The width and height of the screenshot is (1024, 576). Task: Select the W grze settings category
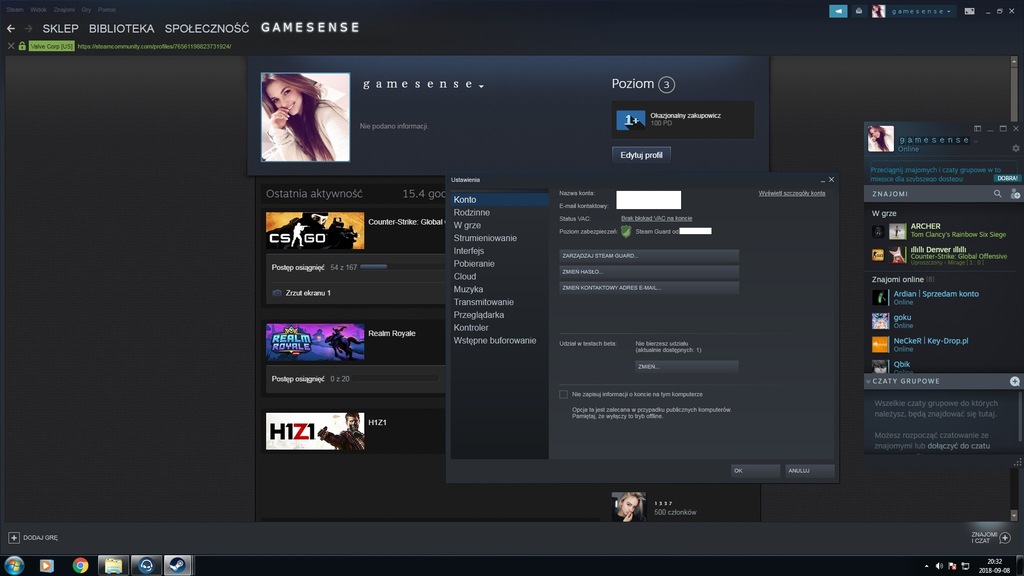pyautogui.click(x=500, y=225)
